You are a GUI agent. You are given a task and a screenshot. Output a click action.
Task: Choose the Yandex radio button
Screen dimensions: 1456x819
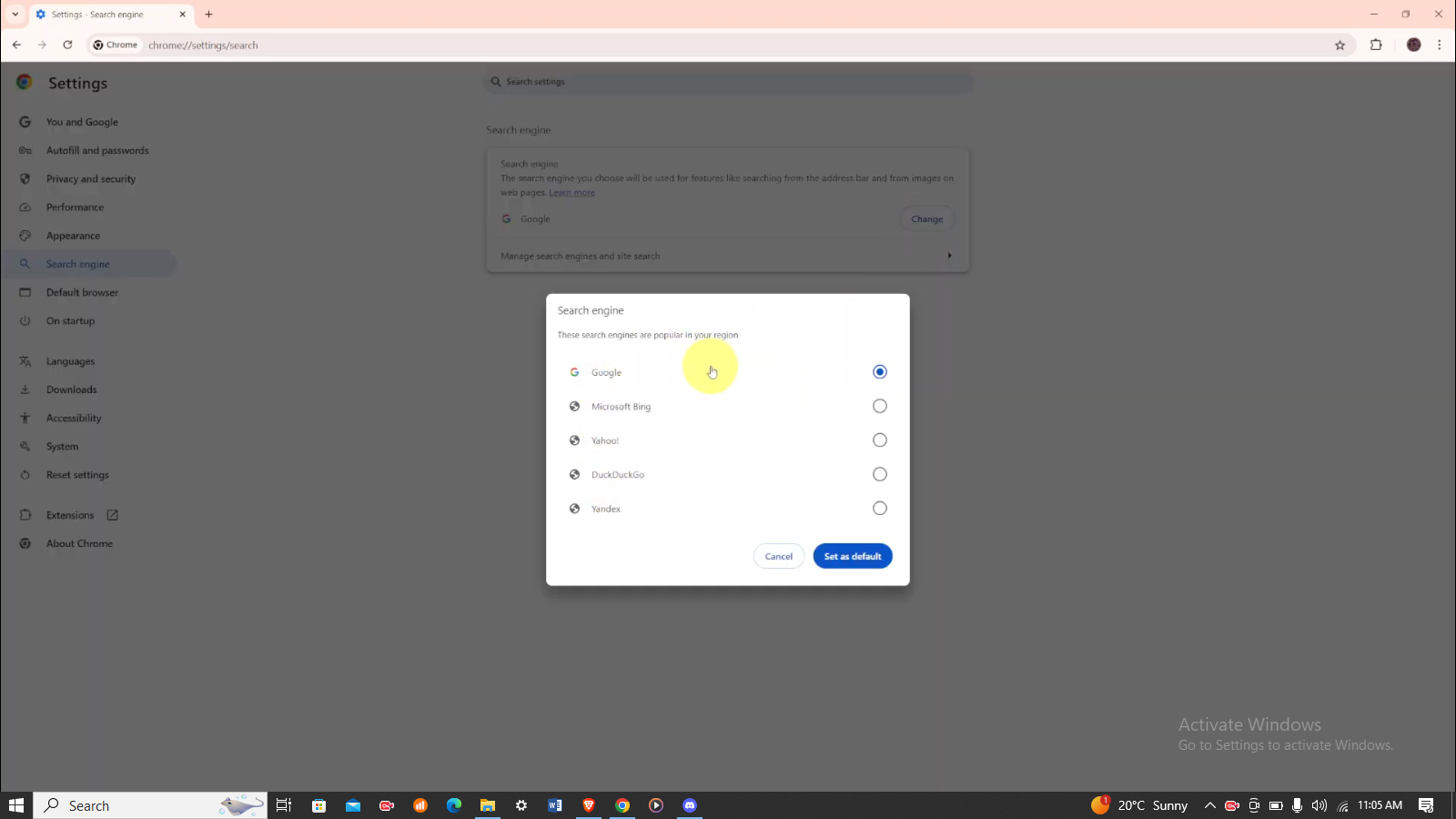[x=879, y=508]
